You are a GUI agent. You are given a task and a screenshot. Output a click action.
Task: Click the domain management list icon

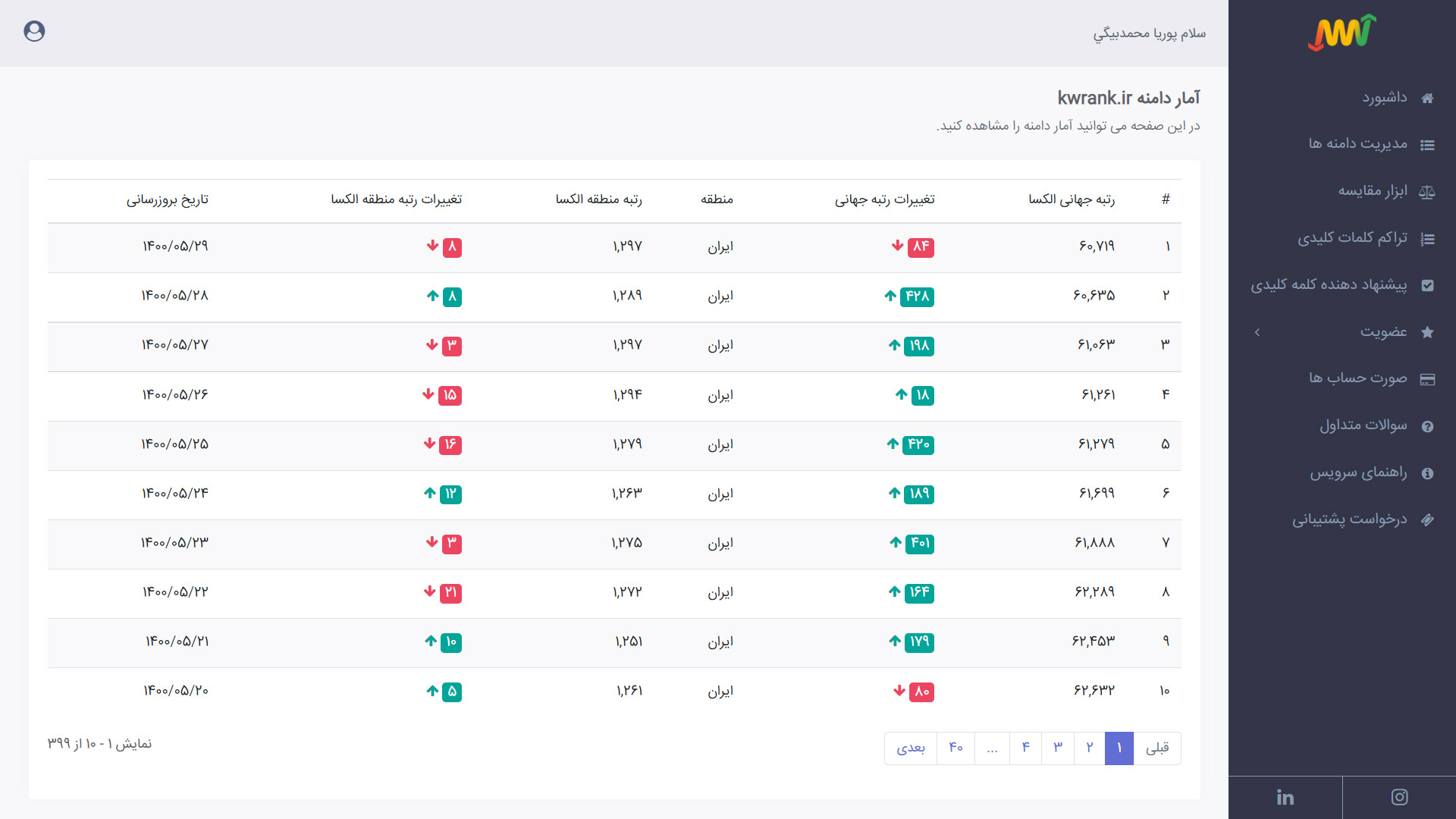click(x=1427, y=145)
